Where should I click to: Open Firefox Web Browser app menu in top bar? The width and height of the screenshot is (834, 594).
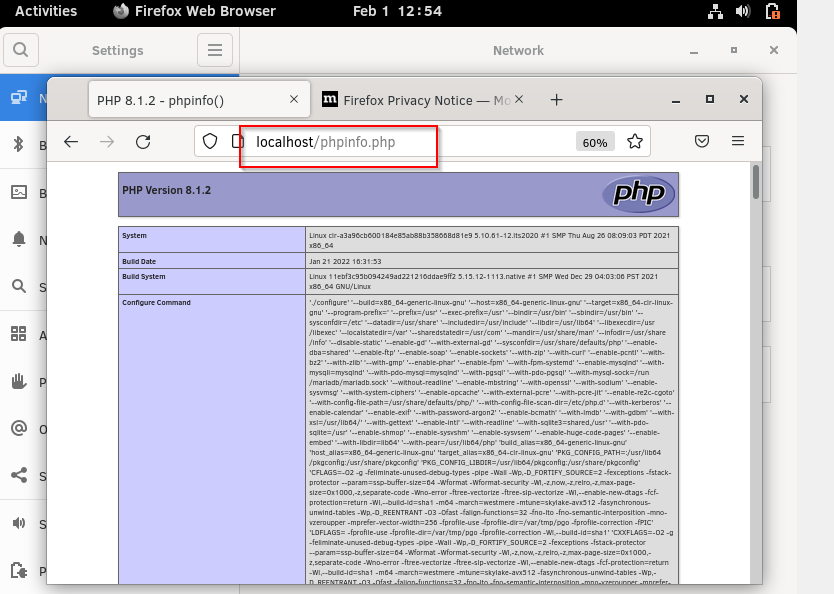pos(195,11)
